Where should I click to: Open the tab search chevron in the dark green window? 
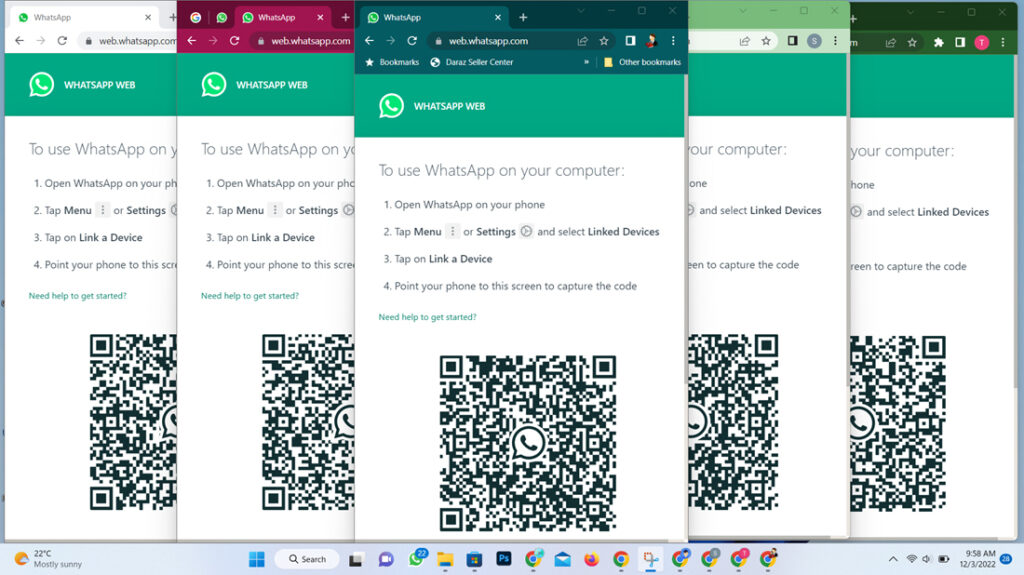click(910, 12)
